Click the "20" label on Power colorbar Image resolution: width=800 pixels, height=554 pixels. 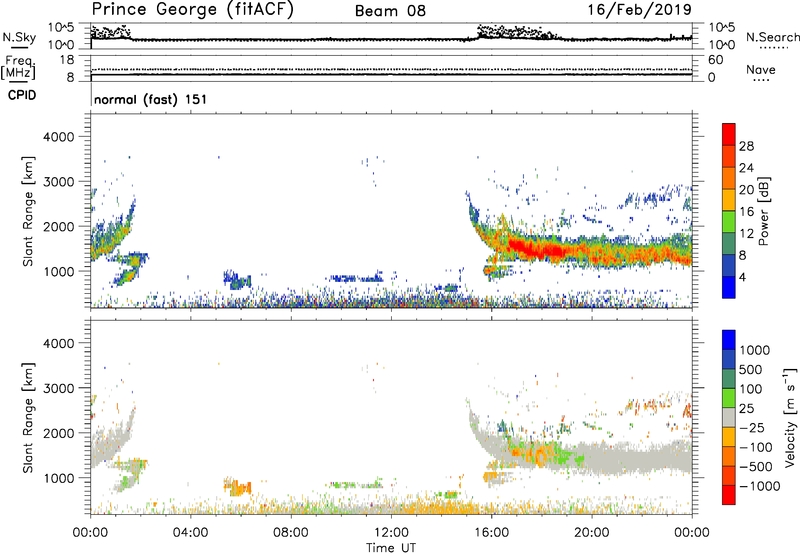point(746,190)
